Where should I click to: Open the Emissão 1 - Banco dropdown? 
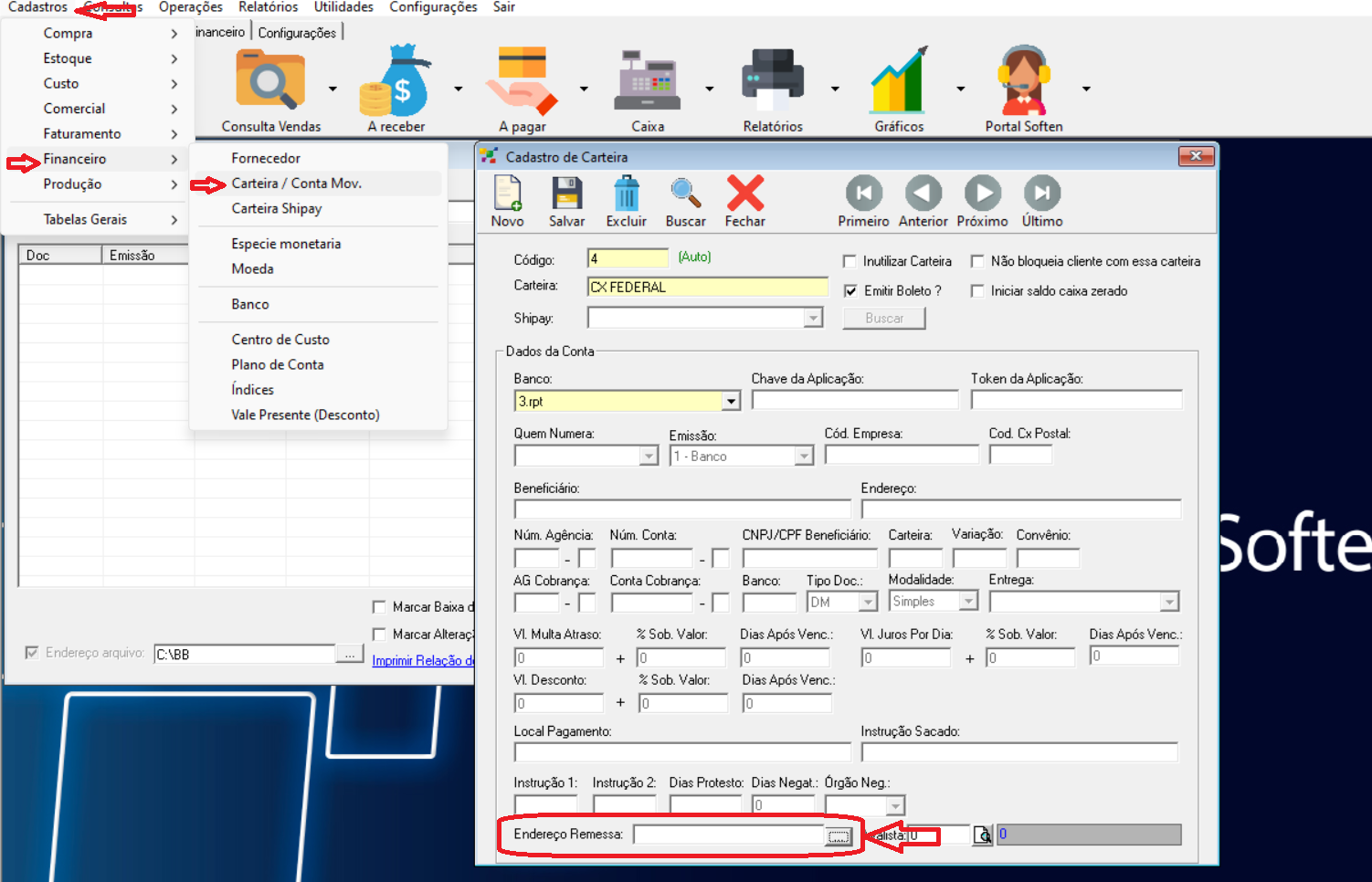(804, 456)
